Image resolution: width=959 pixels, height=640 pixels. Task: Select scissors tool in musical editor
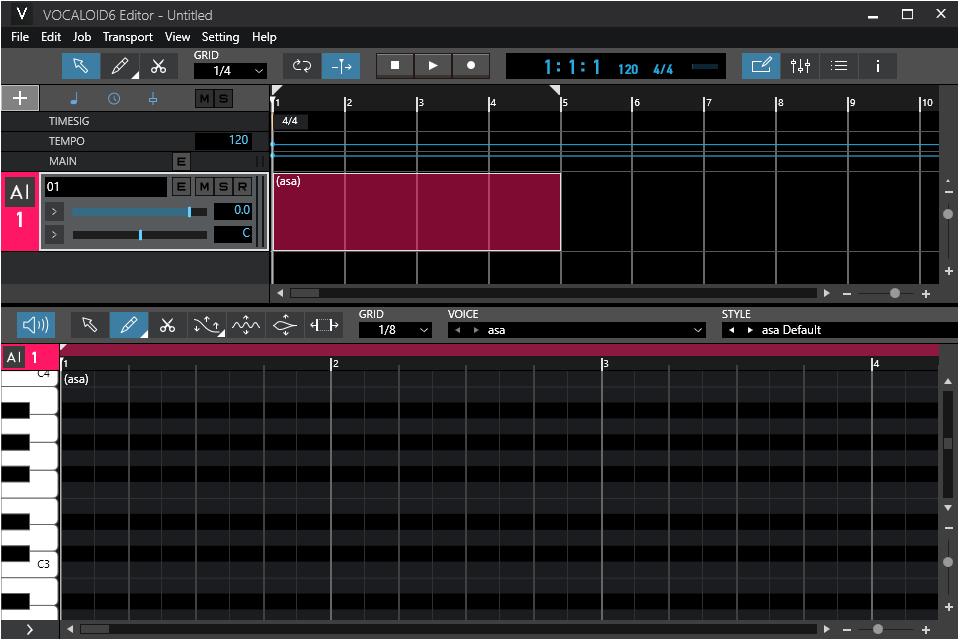(167, 325)
